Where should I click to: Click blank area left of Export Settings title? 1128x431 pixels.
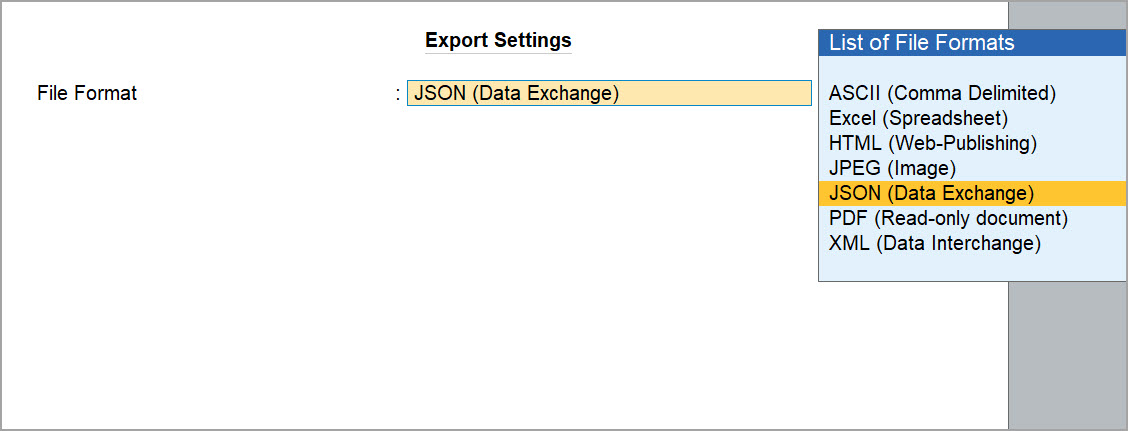pos(200,41)
